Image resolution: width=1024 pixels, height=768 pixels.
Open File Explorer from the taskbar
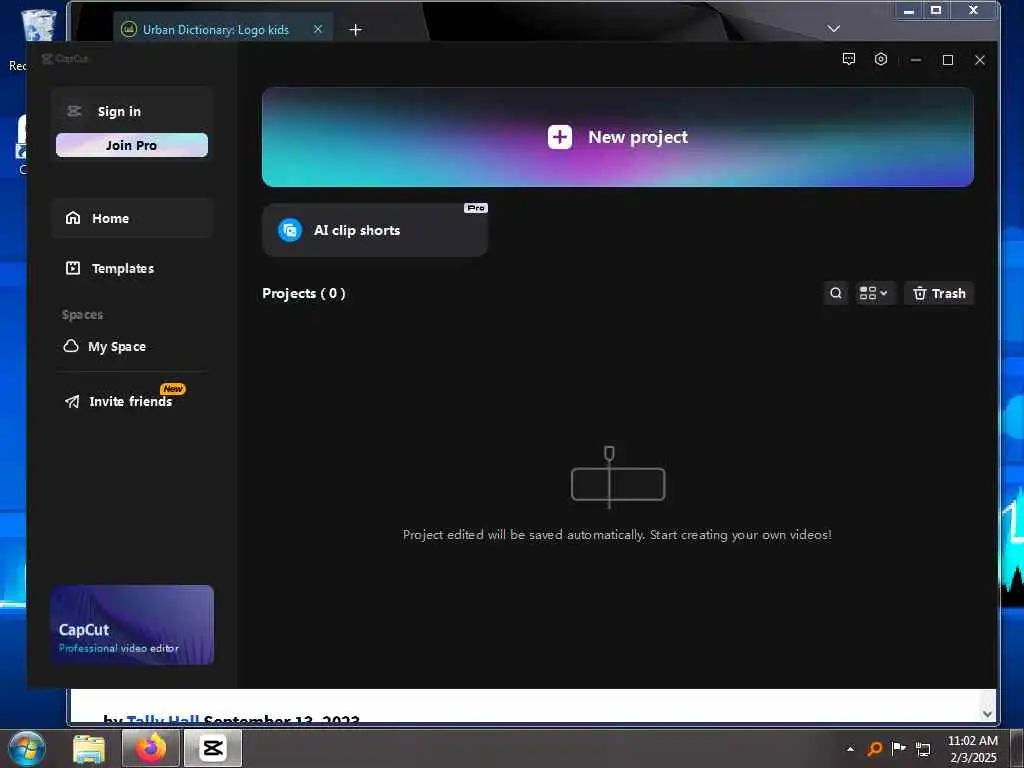[x=89, y=749]
